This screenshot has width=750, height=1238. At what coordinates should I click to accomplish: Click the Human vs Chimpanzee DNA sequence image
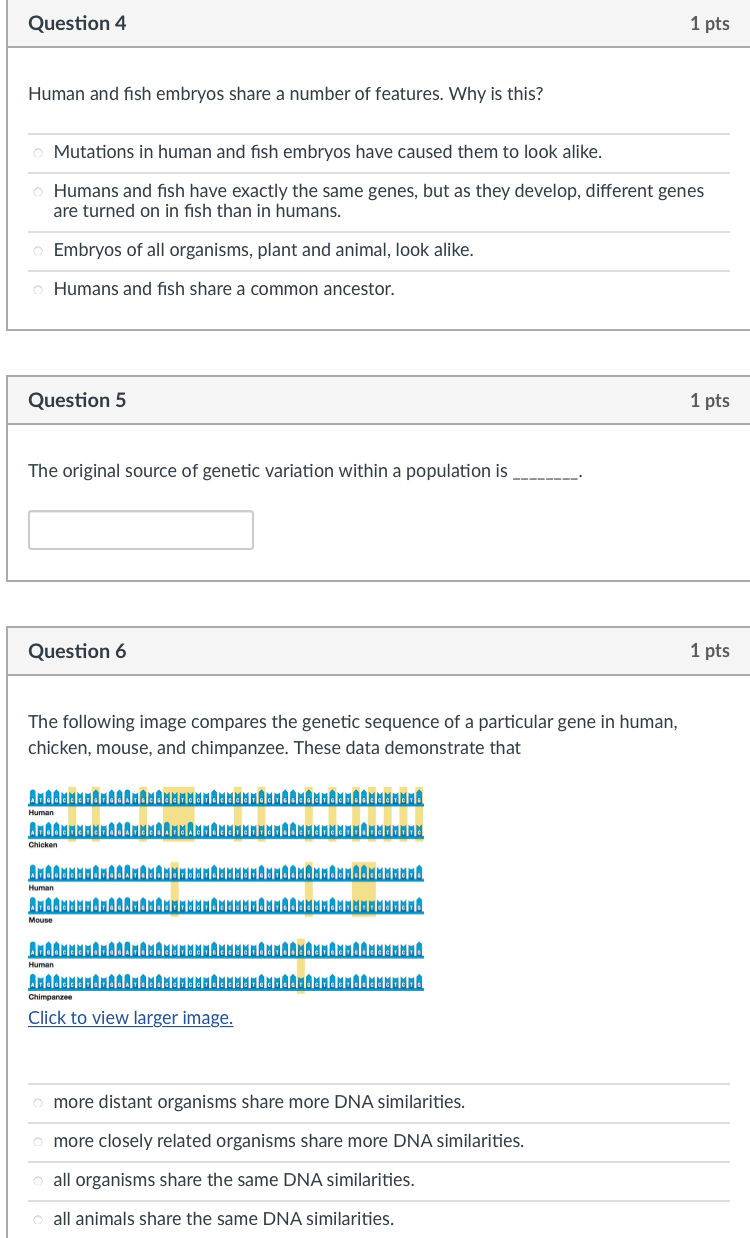pyautogui.click(x=226, y=967)
